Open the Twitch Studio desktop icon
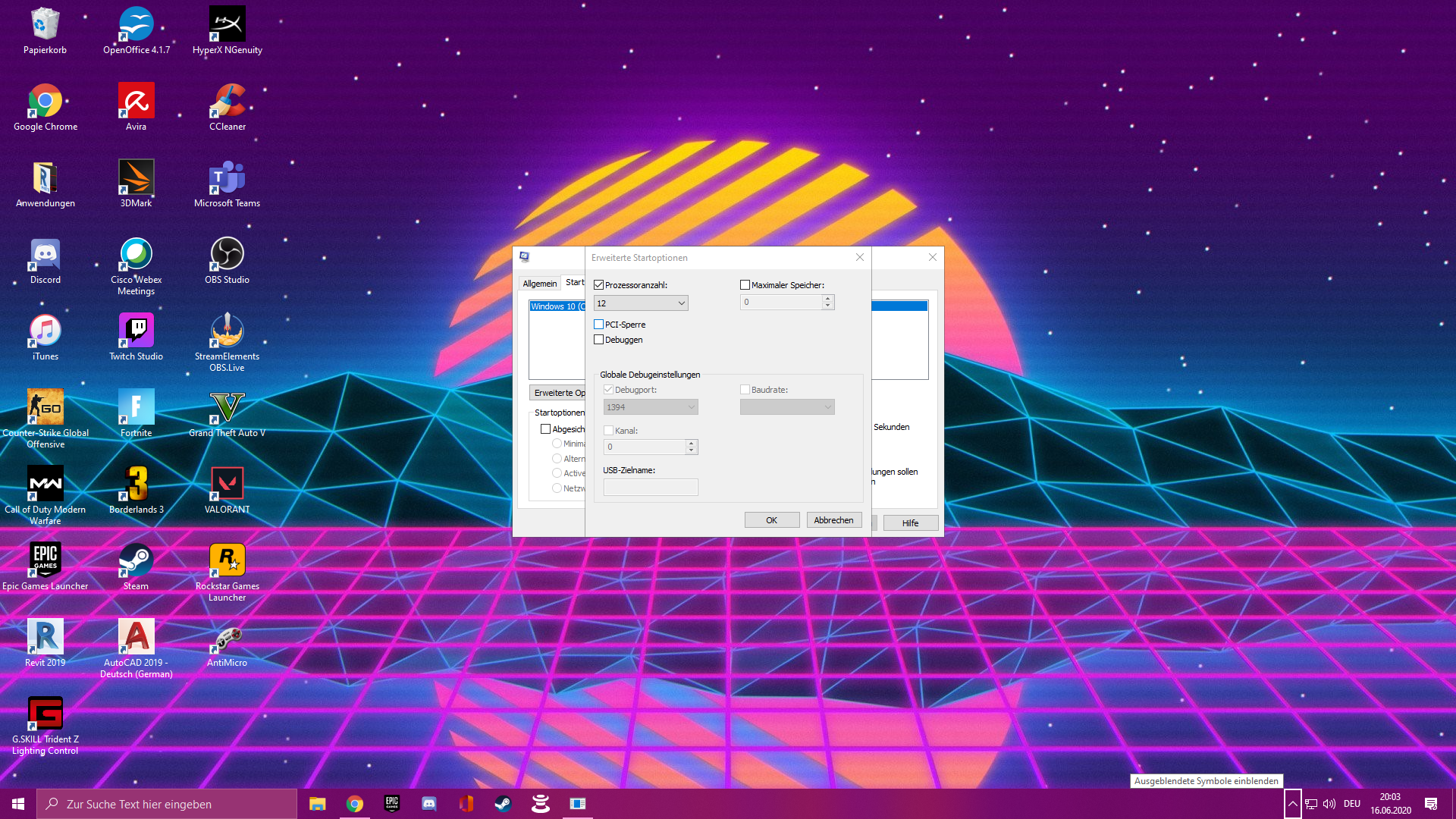This screenshot has height=819, width=1456. [x=136, y=332]
